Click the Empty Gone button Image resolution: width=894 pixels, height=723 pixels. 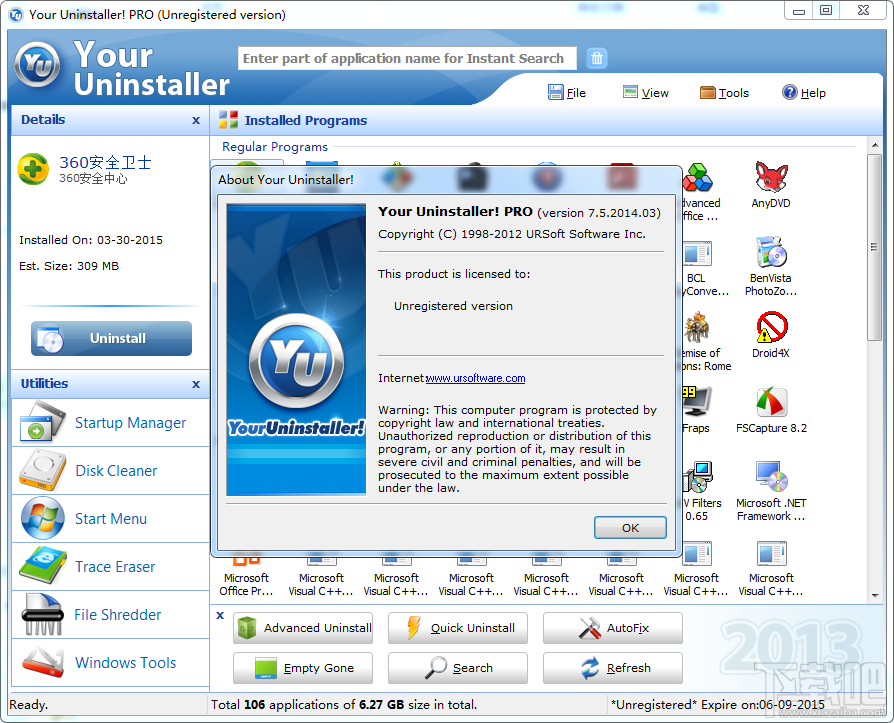(x=303, y=668)
